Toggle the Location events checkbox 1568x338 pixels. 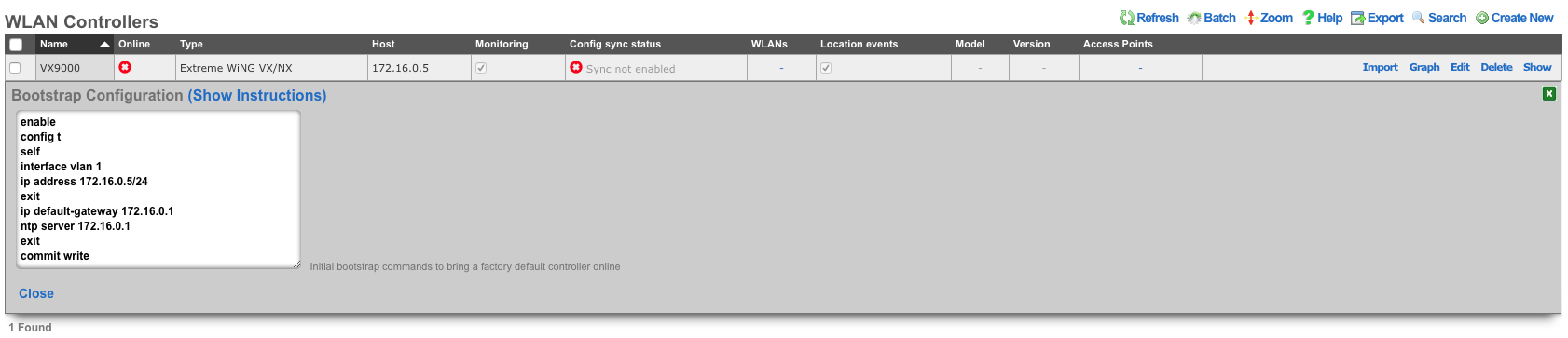coord(826,68)
